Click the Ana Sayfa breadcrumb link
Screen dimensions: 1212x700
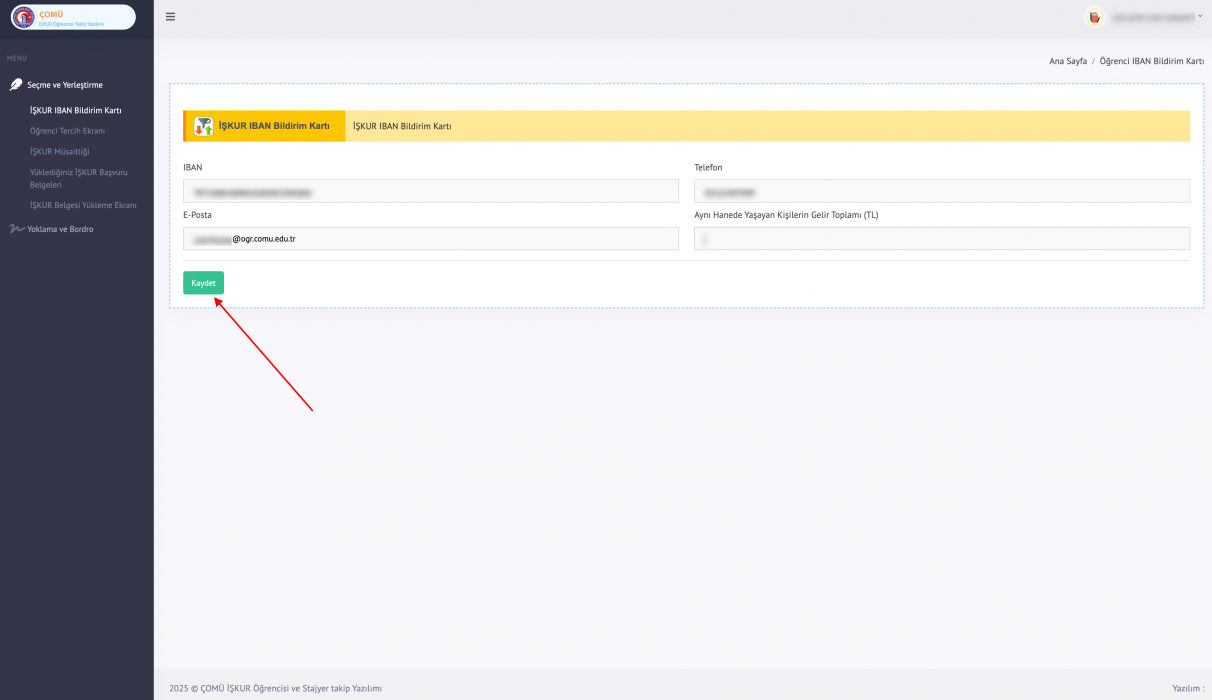1067,61
